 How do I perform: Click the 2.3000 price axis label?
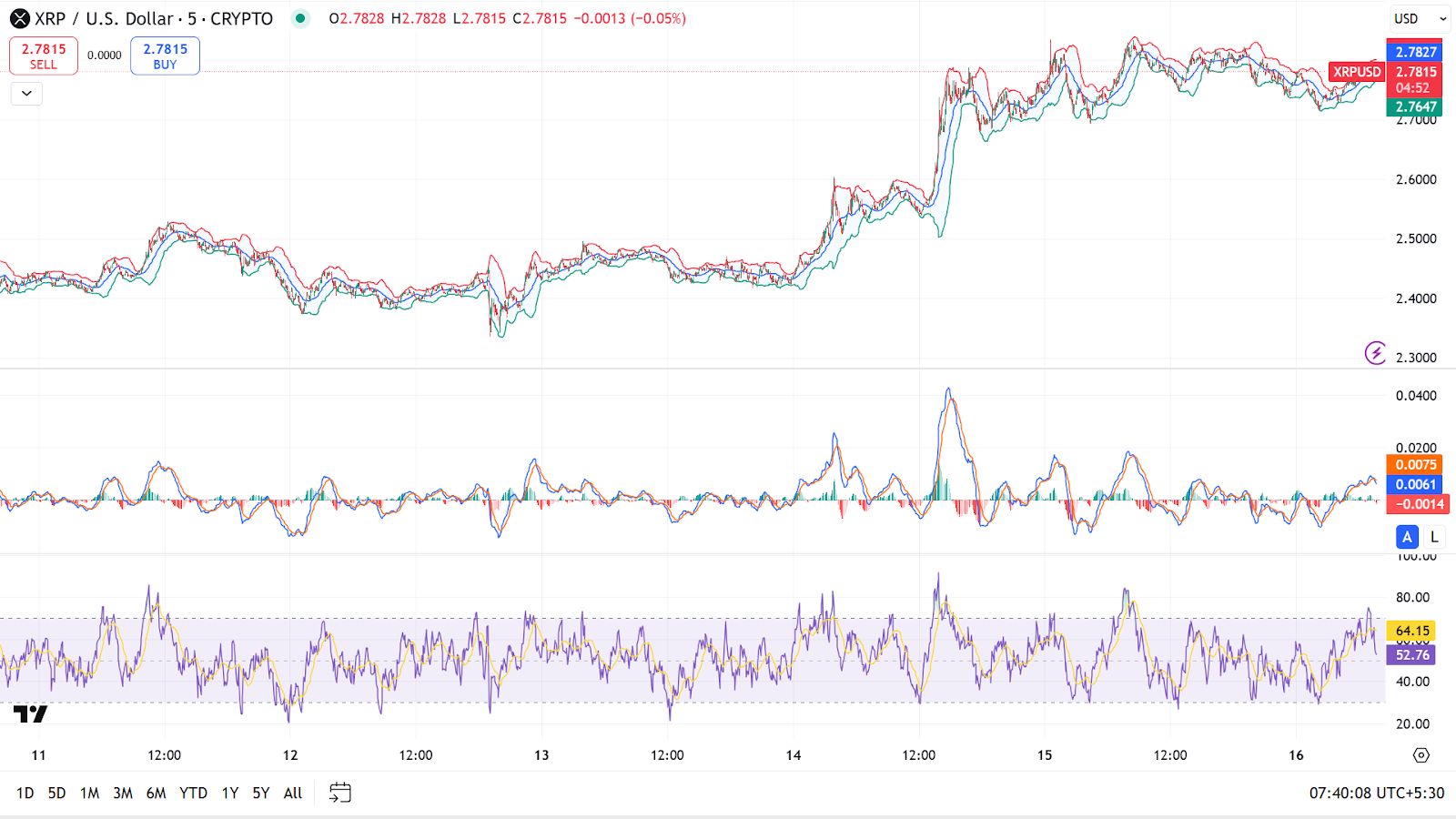tap(1416, 358)
